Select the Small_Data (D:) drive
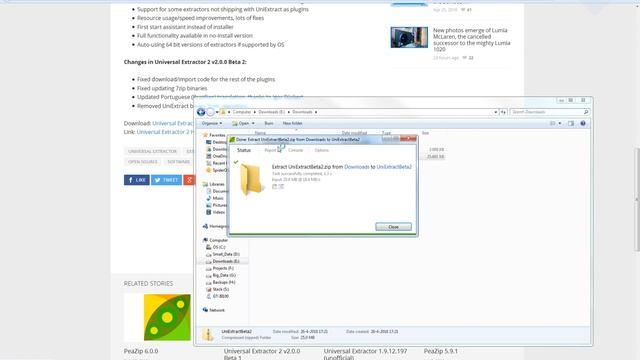The image size is (640, 360). pyautogui.click(x=226, y=254)
